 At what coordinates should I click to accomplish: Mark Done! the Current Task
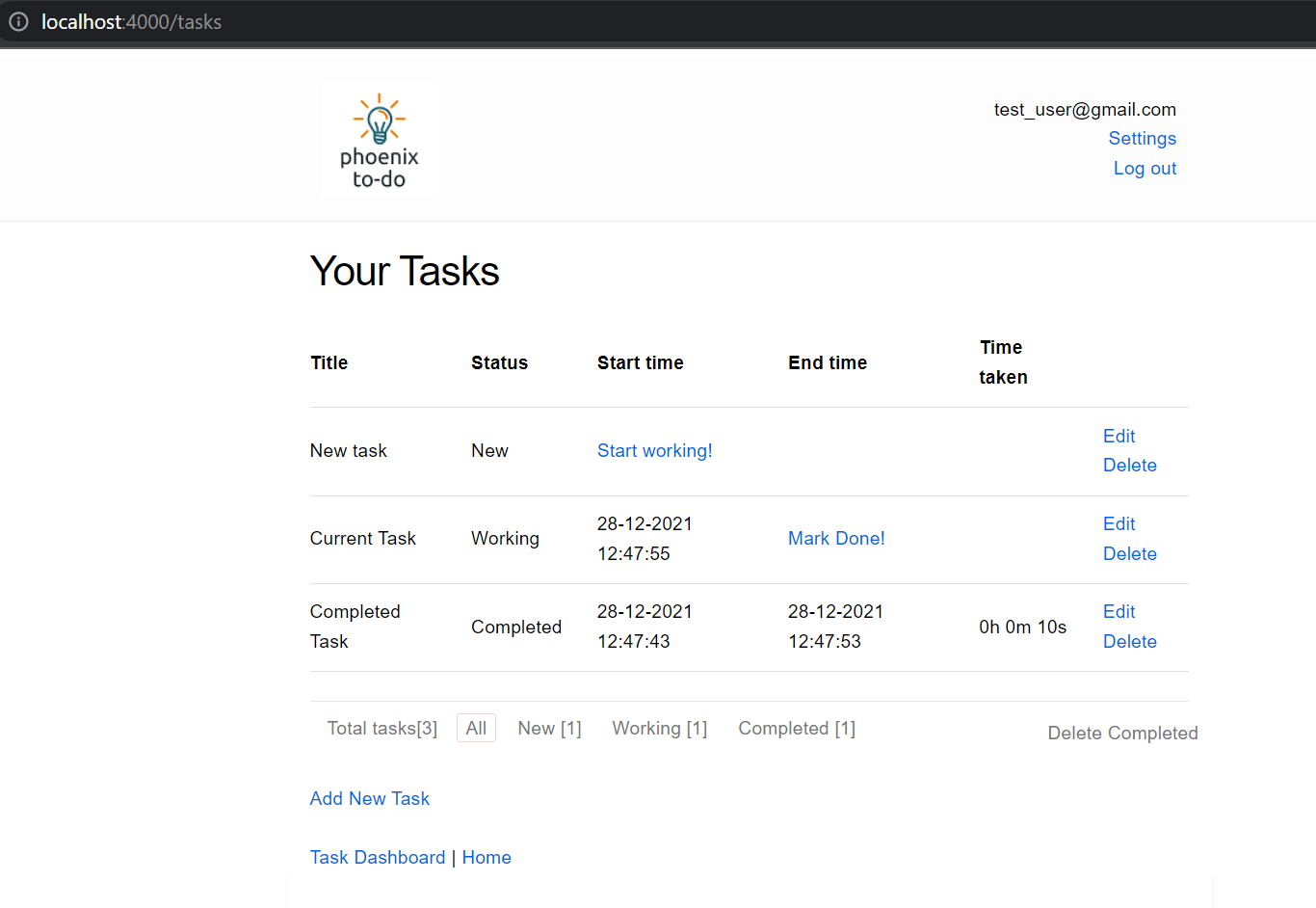click(x=836, y=538)
